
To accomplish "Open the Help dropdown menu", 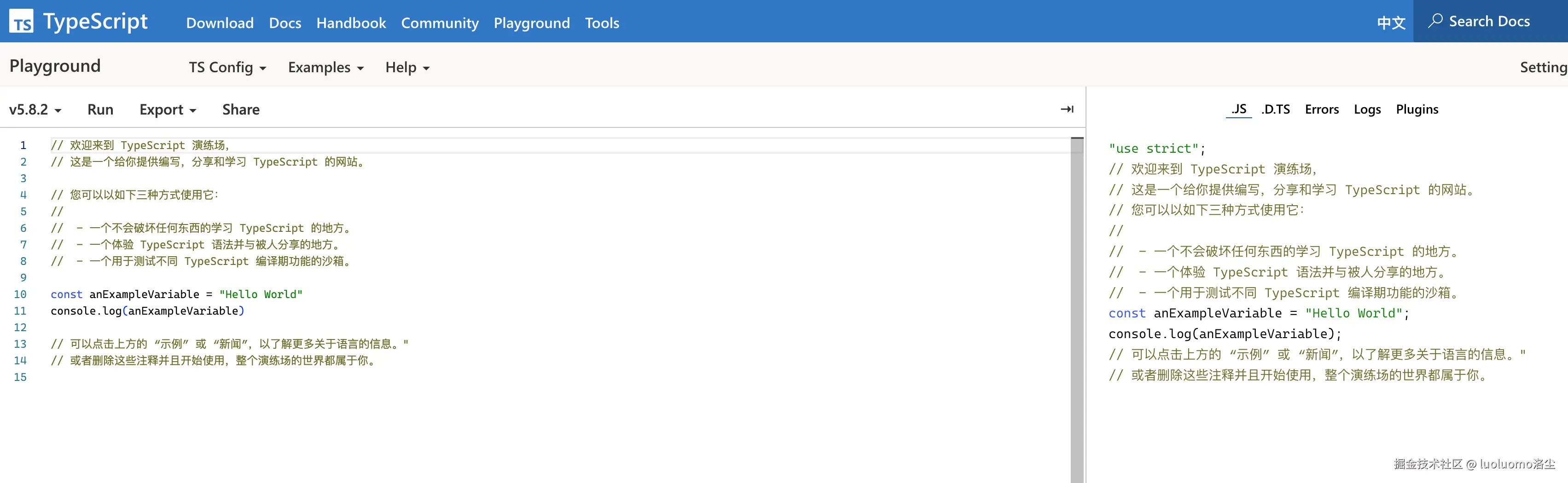I will 408,68.
